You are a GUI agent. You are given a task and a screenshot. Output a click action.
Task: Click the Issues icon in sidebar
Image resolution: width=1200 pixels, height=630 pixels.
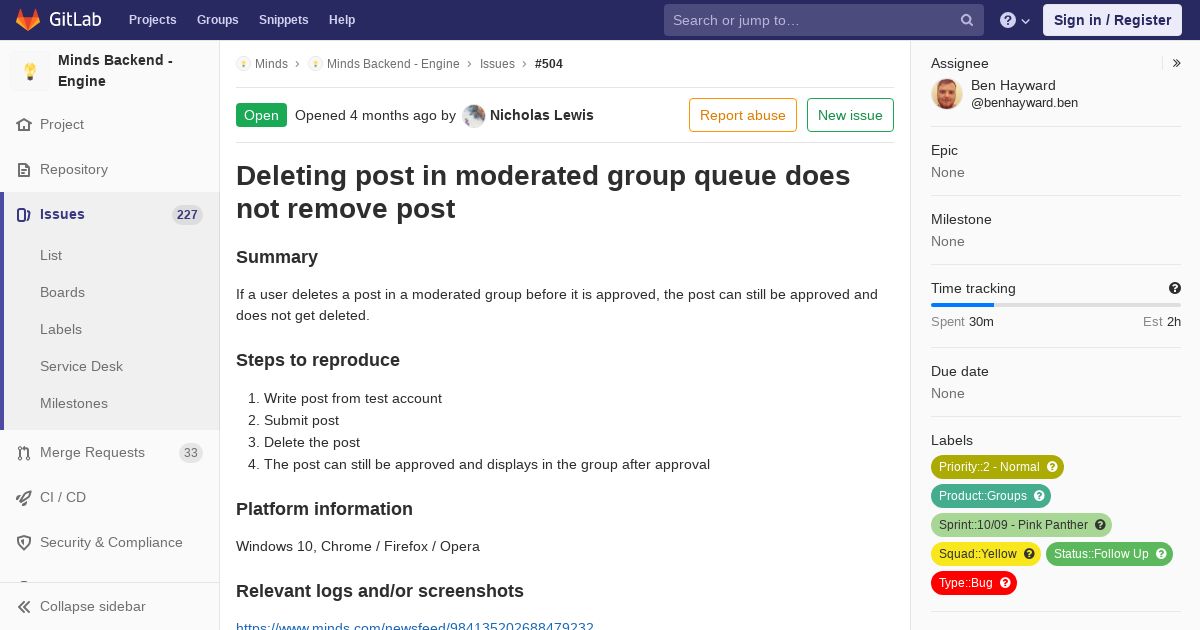tap(24, 215)
